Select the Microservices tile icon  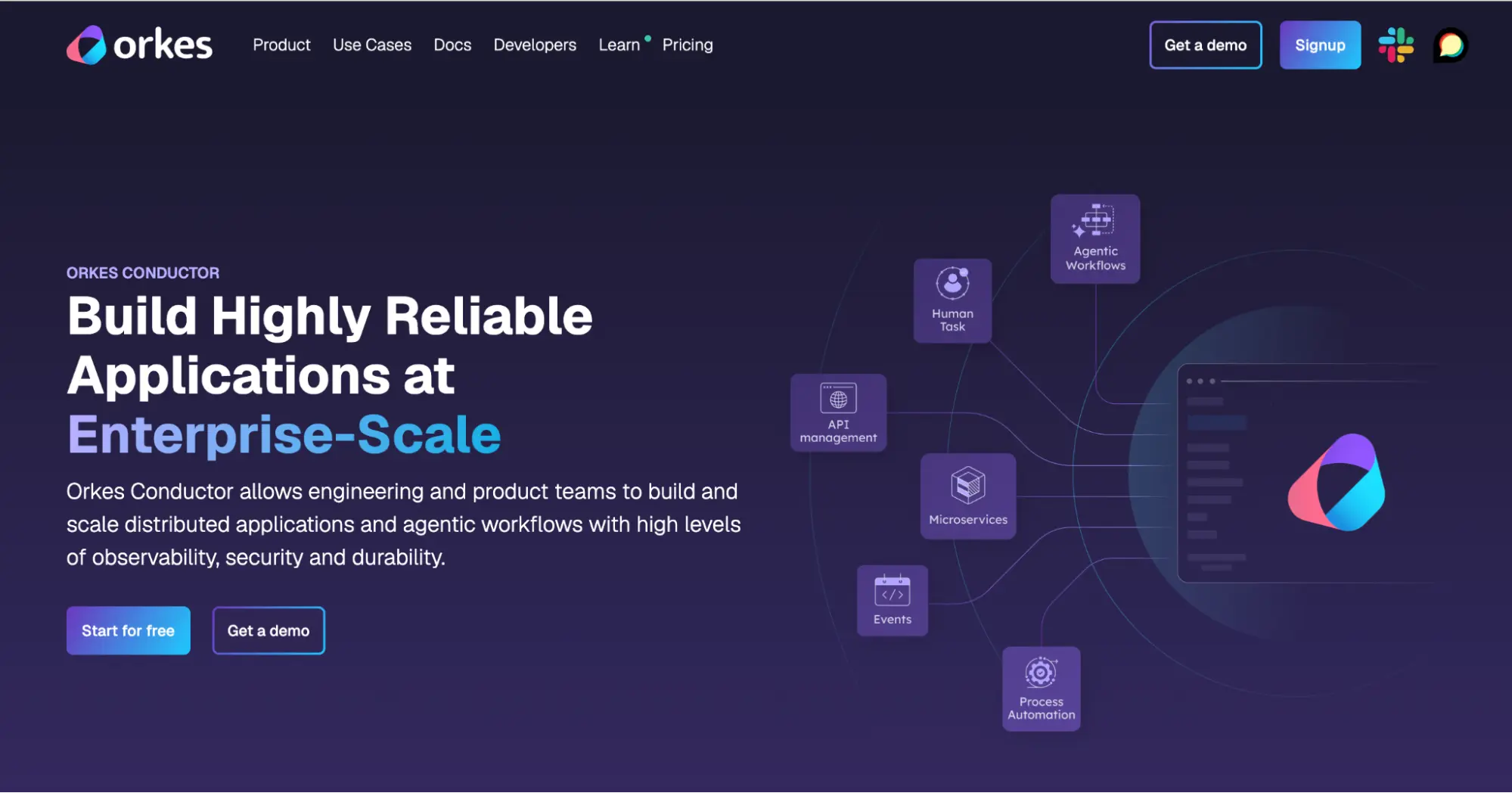pos(968,486)
